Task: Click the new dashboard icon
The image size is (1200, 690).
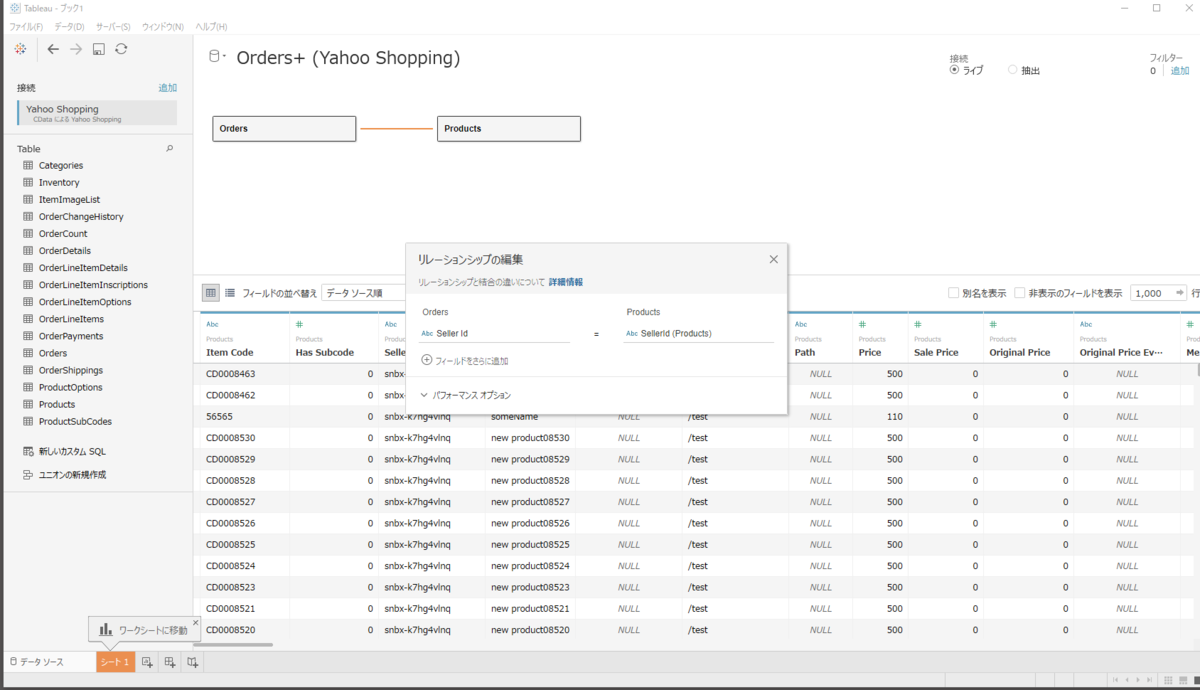Action: pos(170,662)
